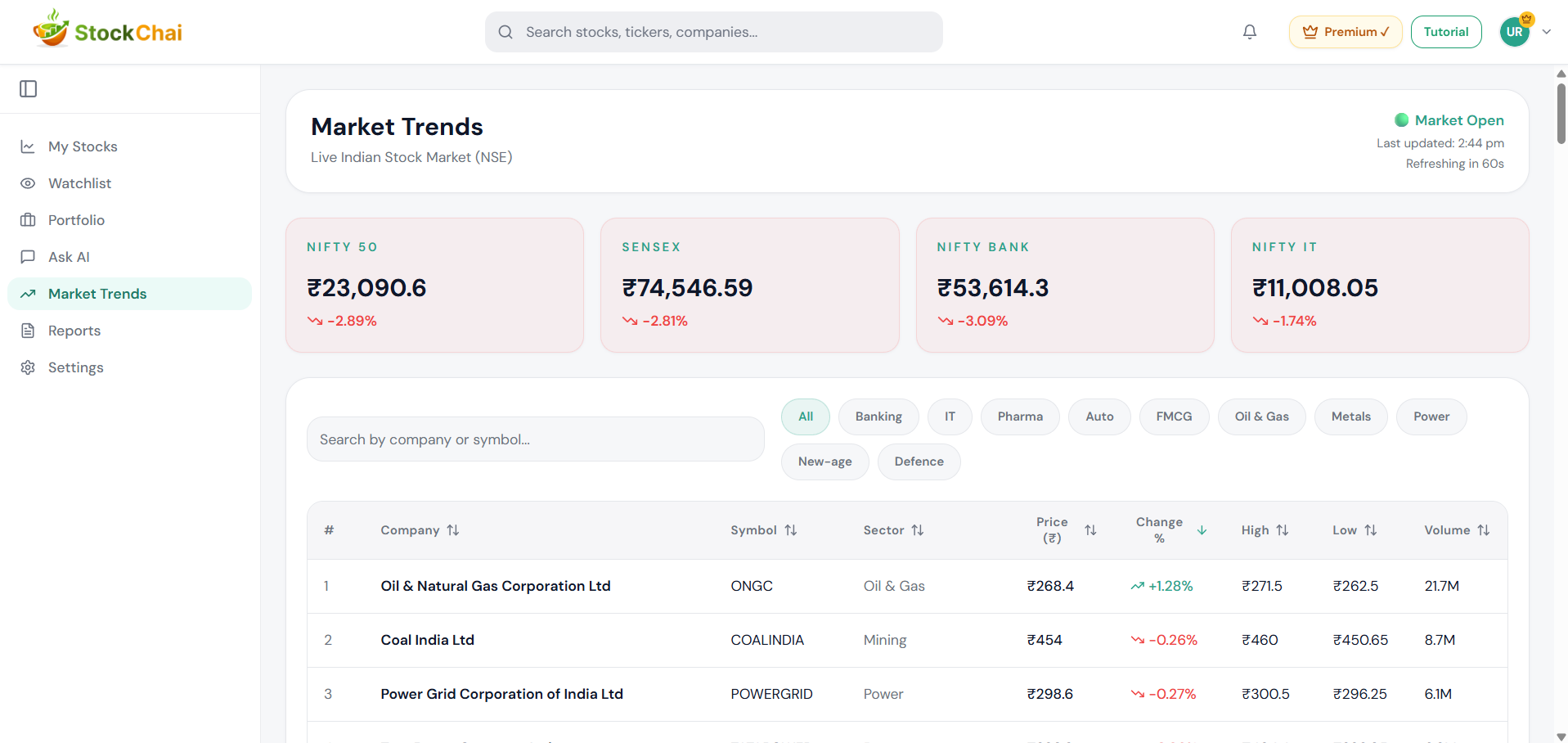
Task: Open notifications bell
Action: pos(1250,32)
